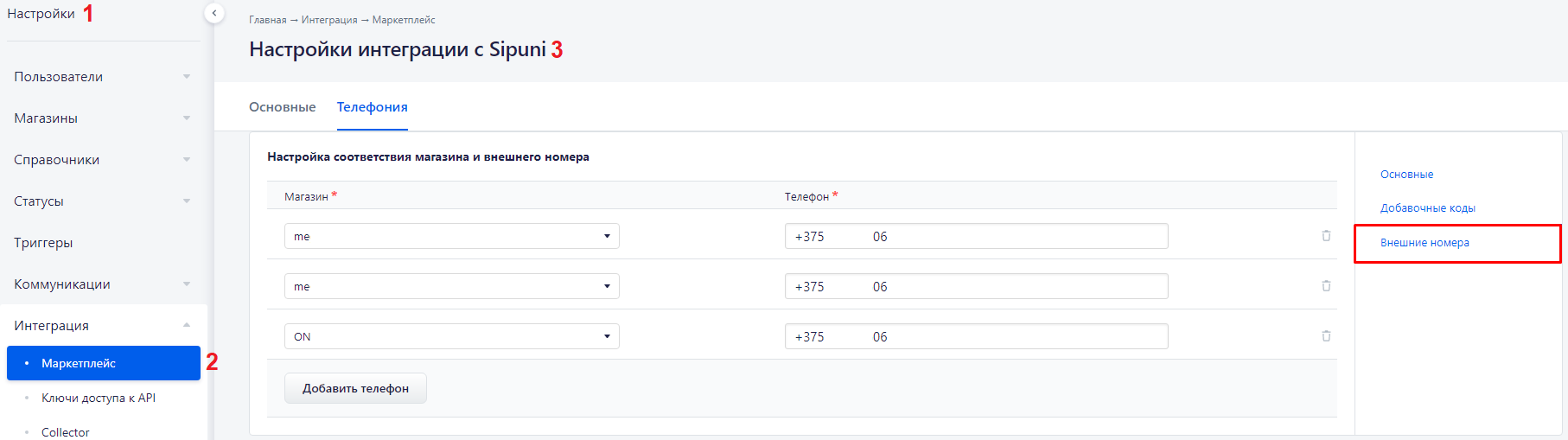Collapse the Интеграция menu section

click(x=104, y=326)
